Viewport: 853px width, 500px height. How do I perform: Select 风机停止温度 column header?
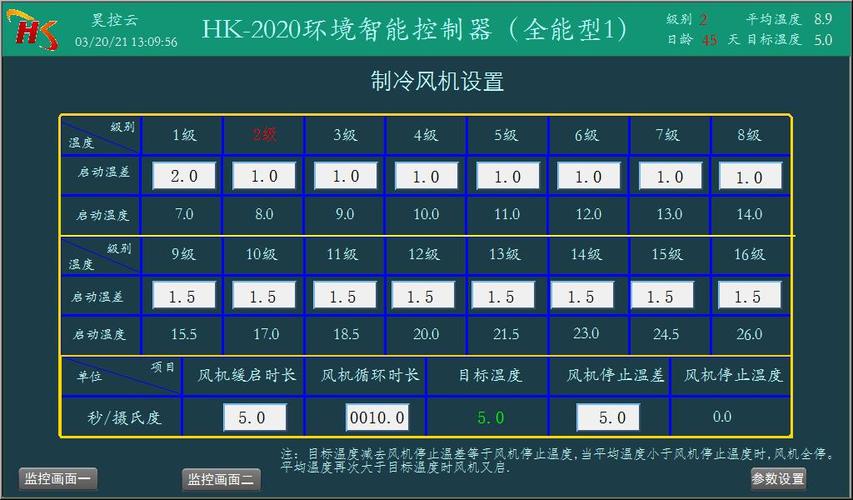click(x=733, y=375)
